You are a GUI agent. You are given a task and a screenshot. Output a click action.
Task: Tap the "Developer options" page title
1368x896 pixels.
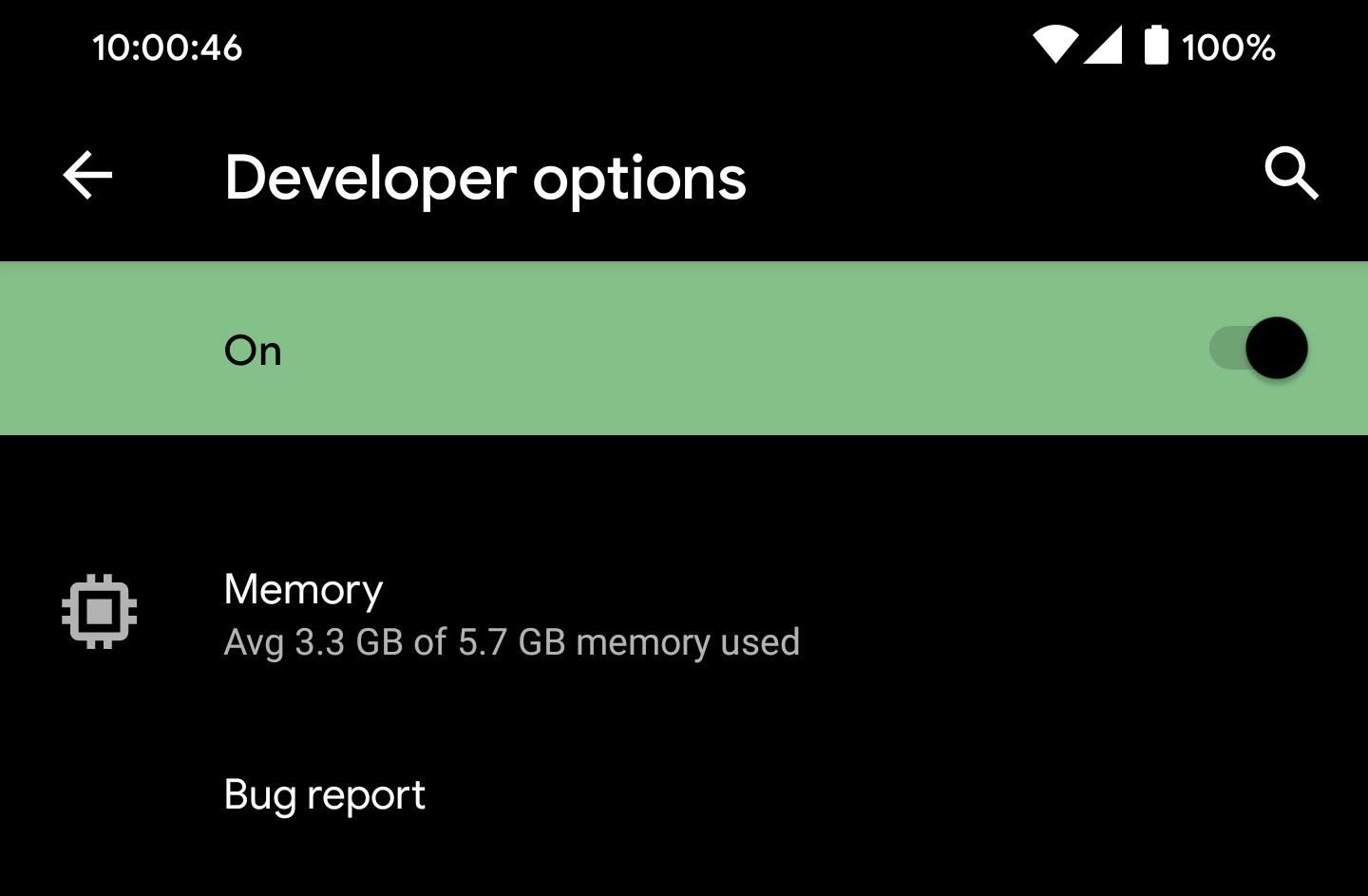point(485,178)
